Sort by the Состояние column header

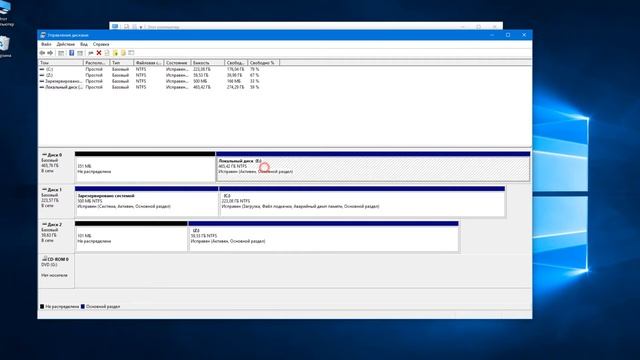point(177,63)
